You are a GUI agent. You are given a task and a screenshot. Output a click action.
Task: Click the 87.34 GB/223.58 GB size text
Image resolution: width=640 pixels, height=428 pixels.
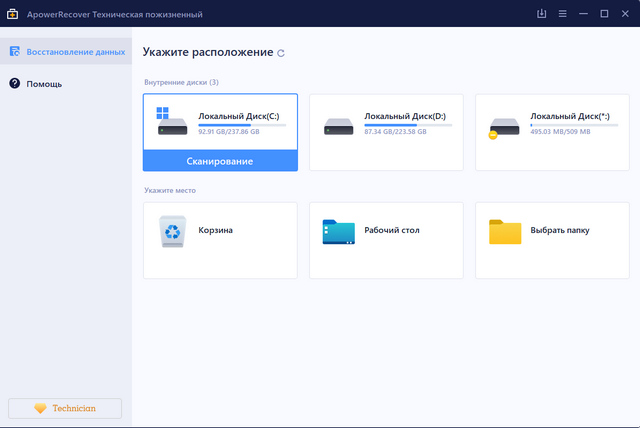point(396,131)
